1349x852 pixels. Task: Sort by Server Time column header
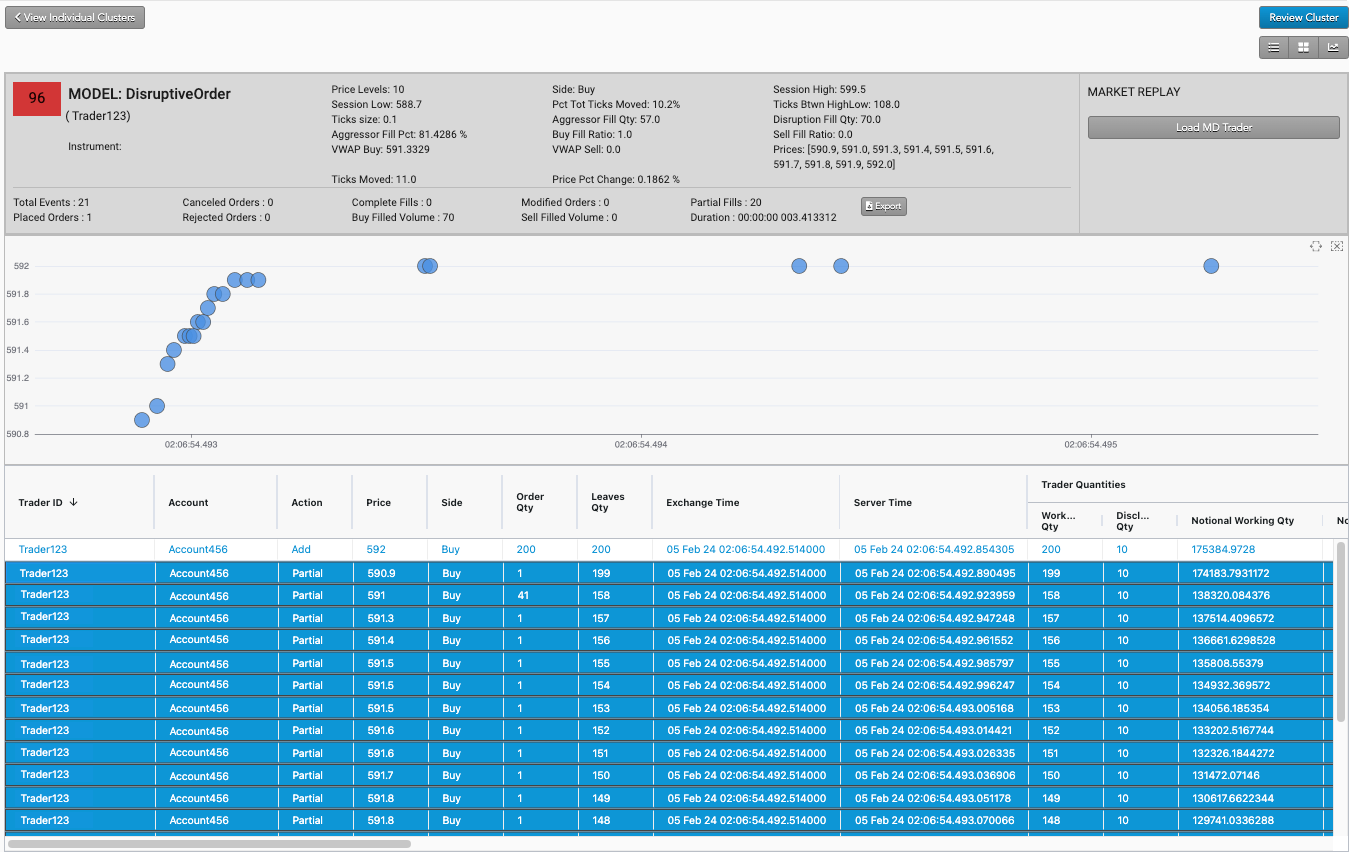pos(883,502)
